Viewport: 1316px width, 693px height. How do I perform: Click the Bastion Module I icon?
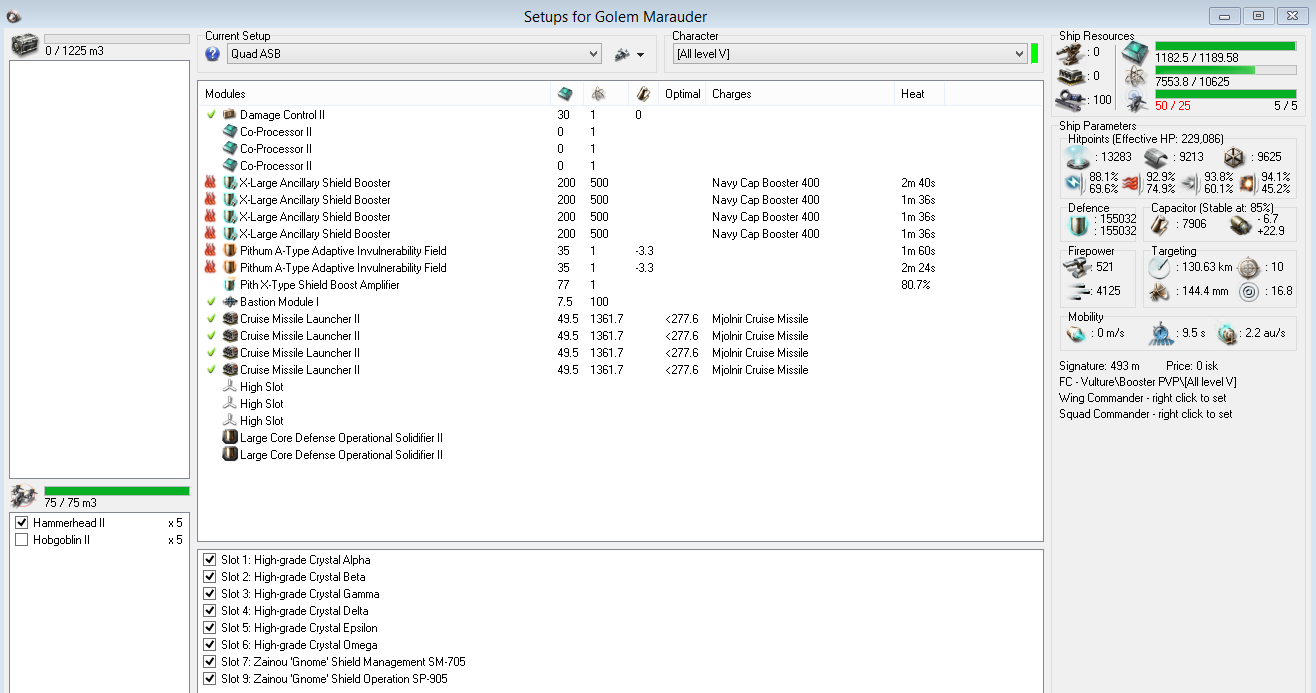pos(229,302)
